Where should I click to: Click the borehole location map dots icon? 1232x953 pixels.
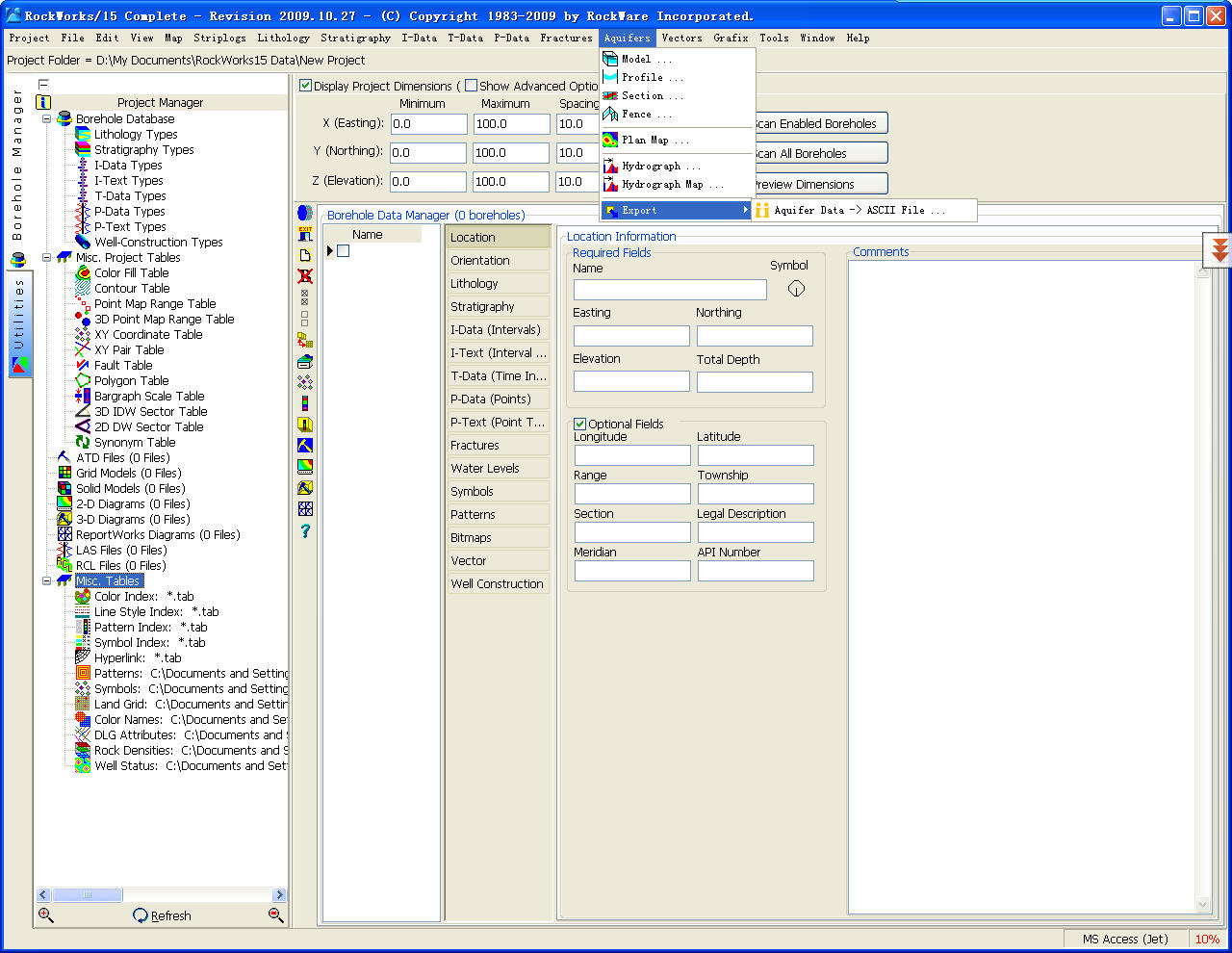(305, 382)
